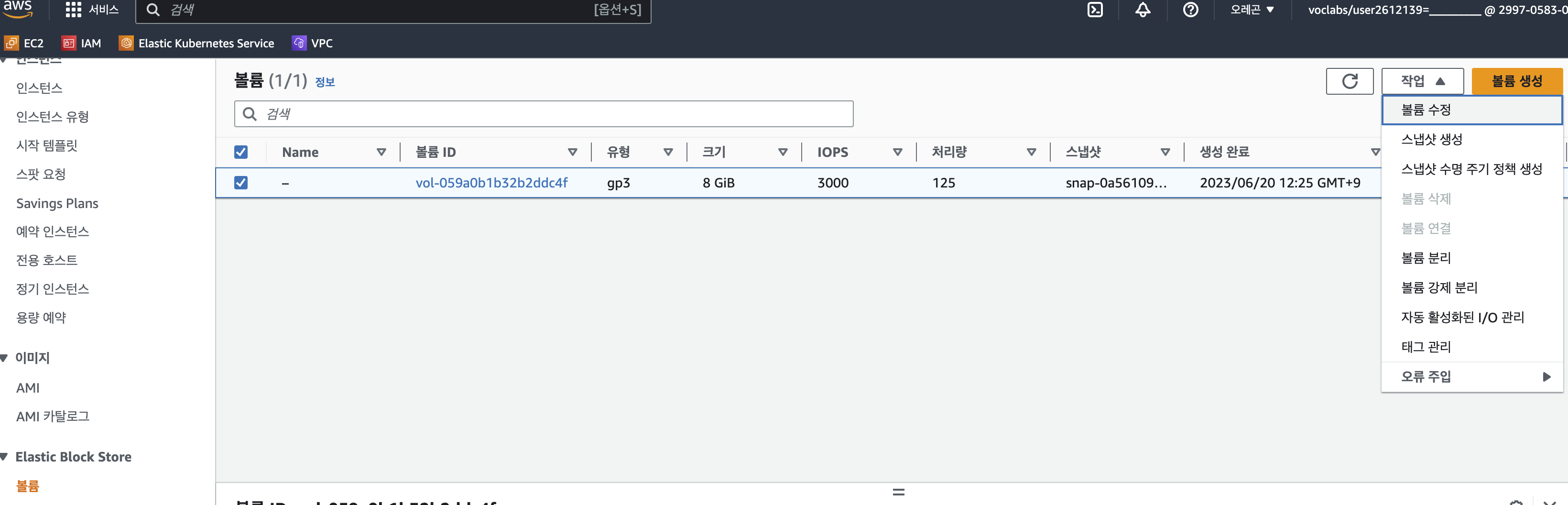Open the vol-059a0b1b32b2ddc4f volume link
This screenshot has width=1568, height=505.
click(491, 183)
